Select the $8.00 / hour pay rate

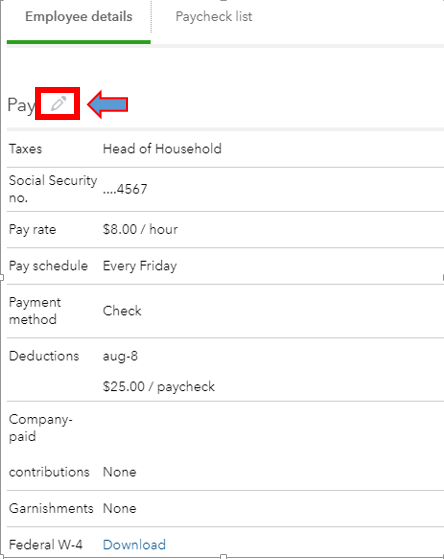pos(140,229)
